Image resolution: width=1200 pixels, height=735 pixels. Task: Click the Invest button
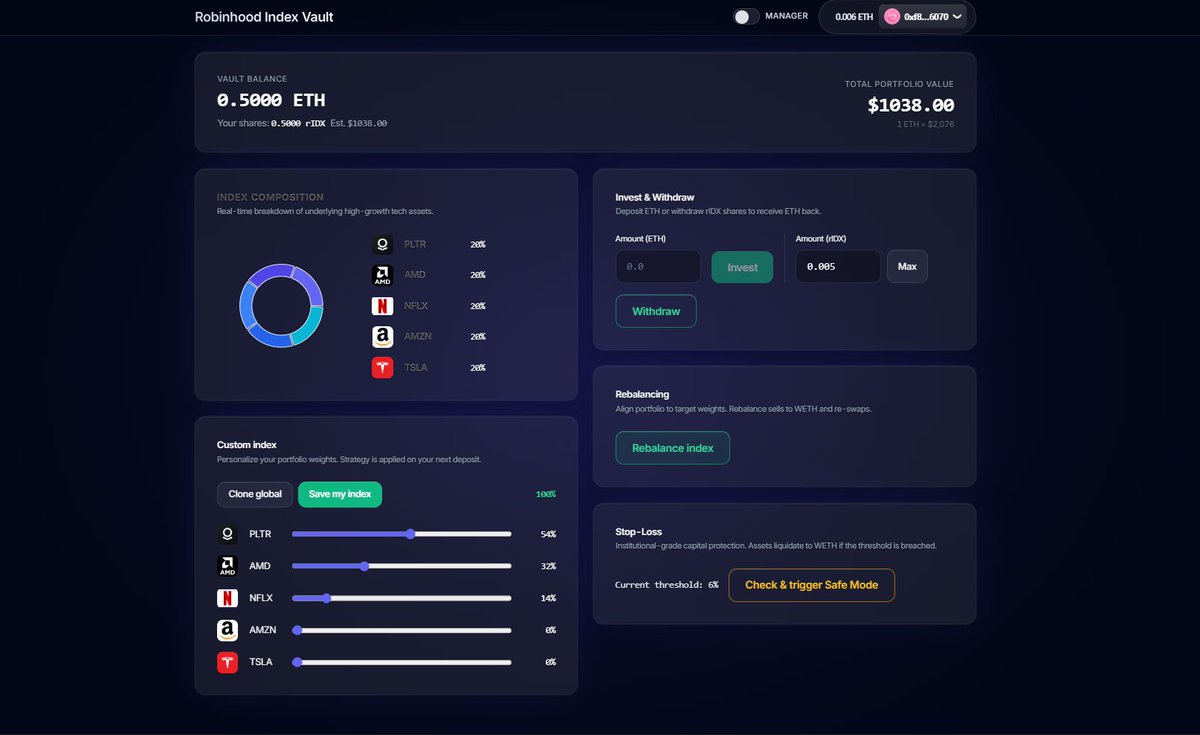[x=742, y=267]
